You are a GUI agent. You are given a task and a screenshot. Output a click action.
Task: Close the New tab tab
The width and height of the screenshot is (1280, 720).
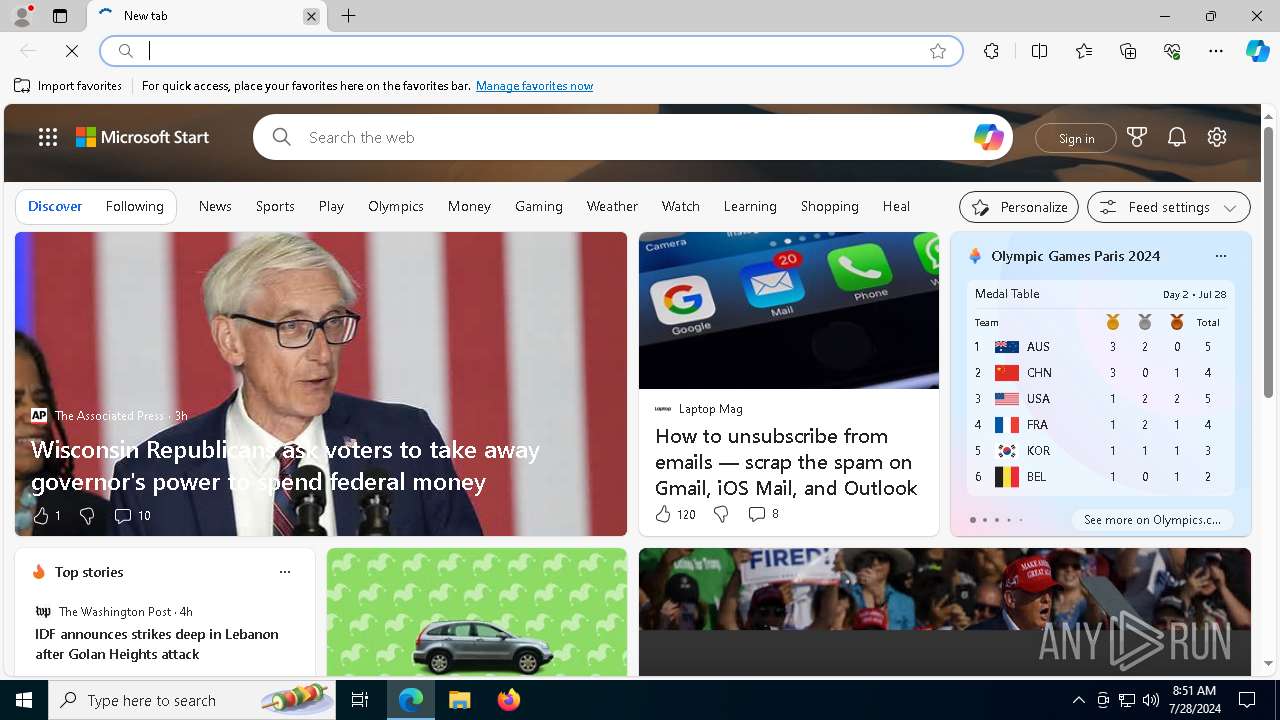[x=311, y=16]
